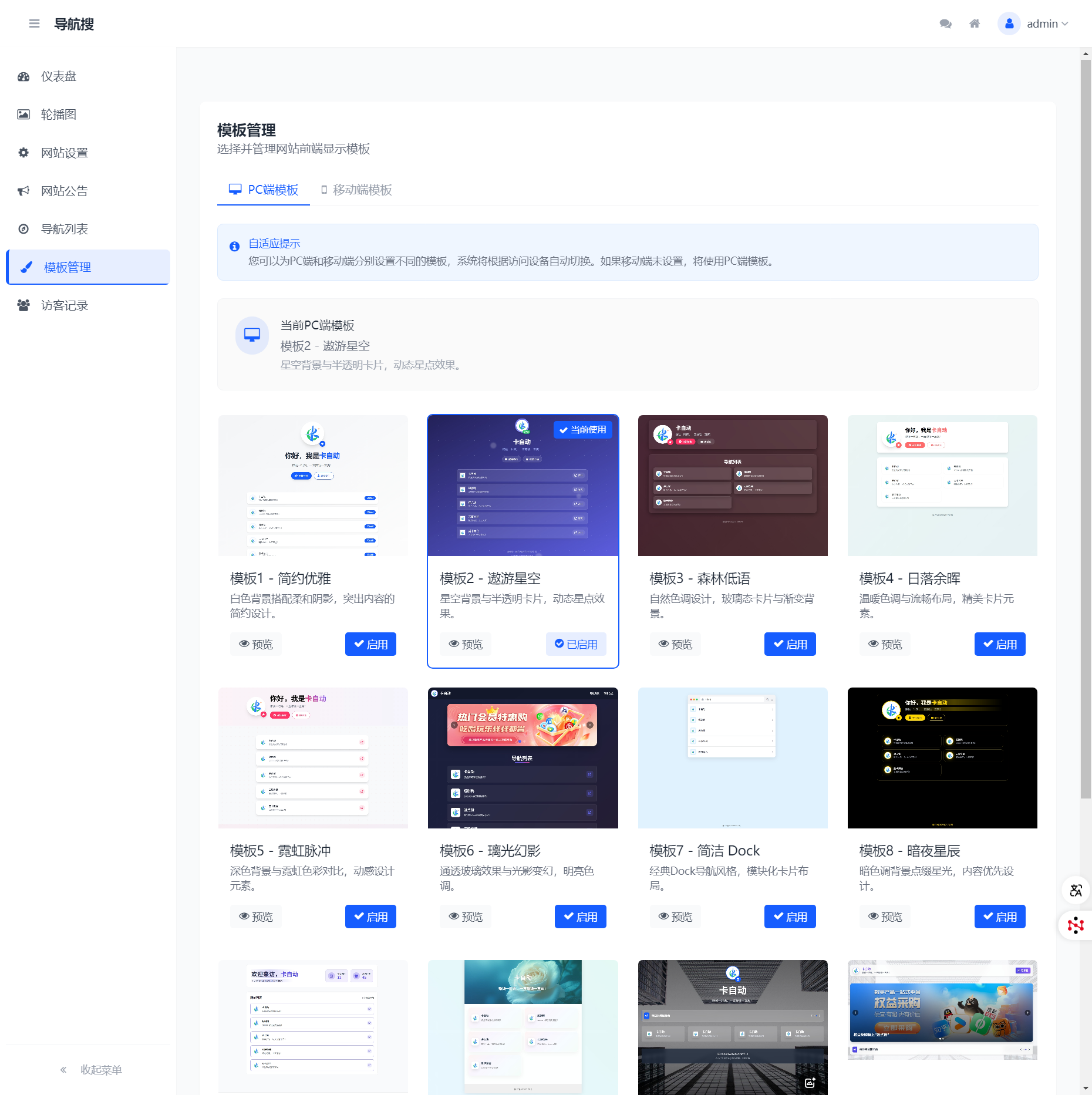Open 导航列表 in the sidebar
Viewport: 1092px width, 1095px height.
point(65,229)
